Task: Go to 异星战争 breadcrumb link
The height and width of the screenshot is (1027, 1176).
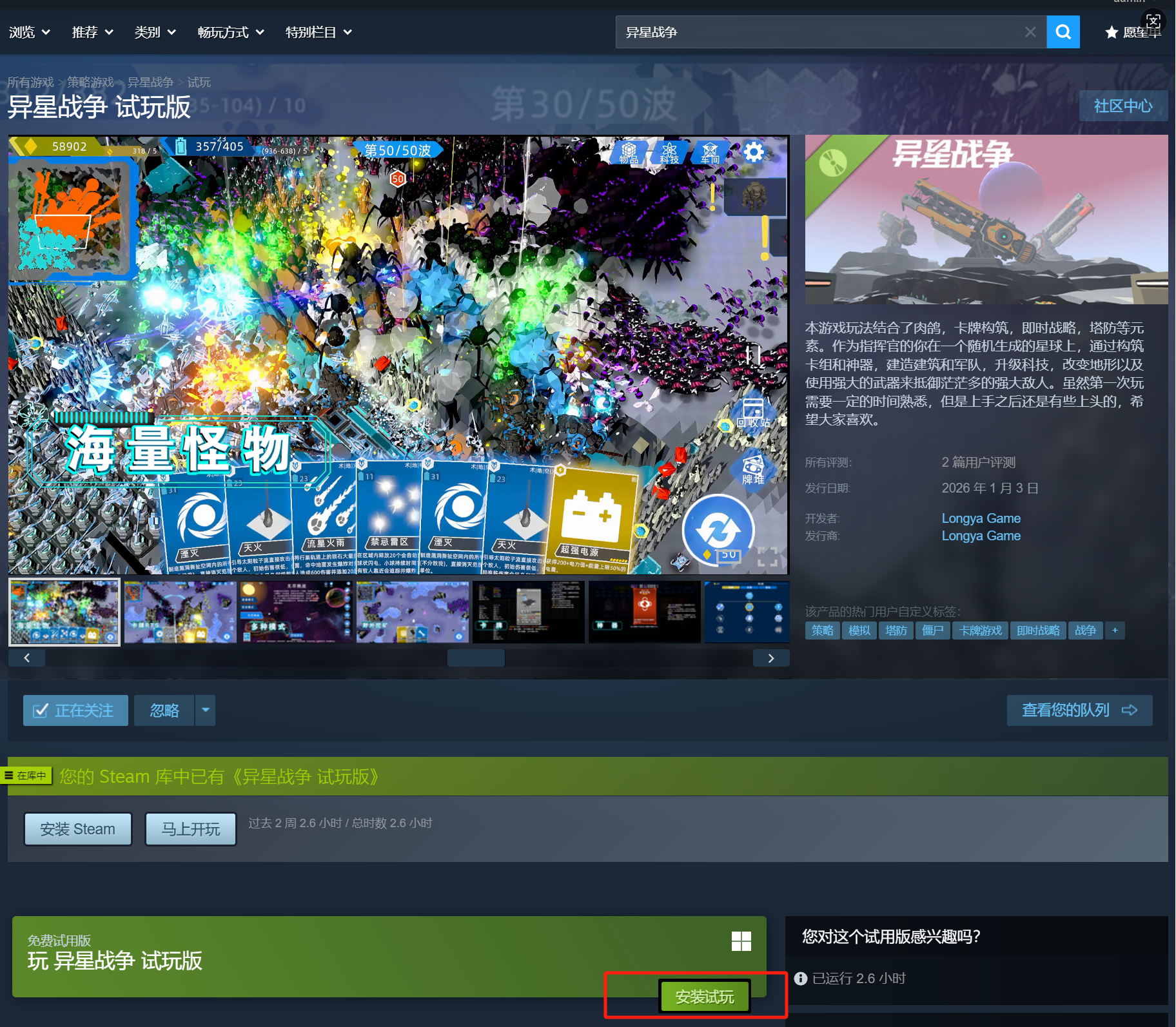Action: (x=150, y=83)
